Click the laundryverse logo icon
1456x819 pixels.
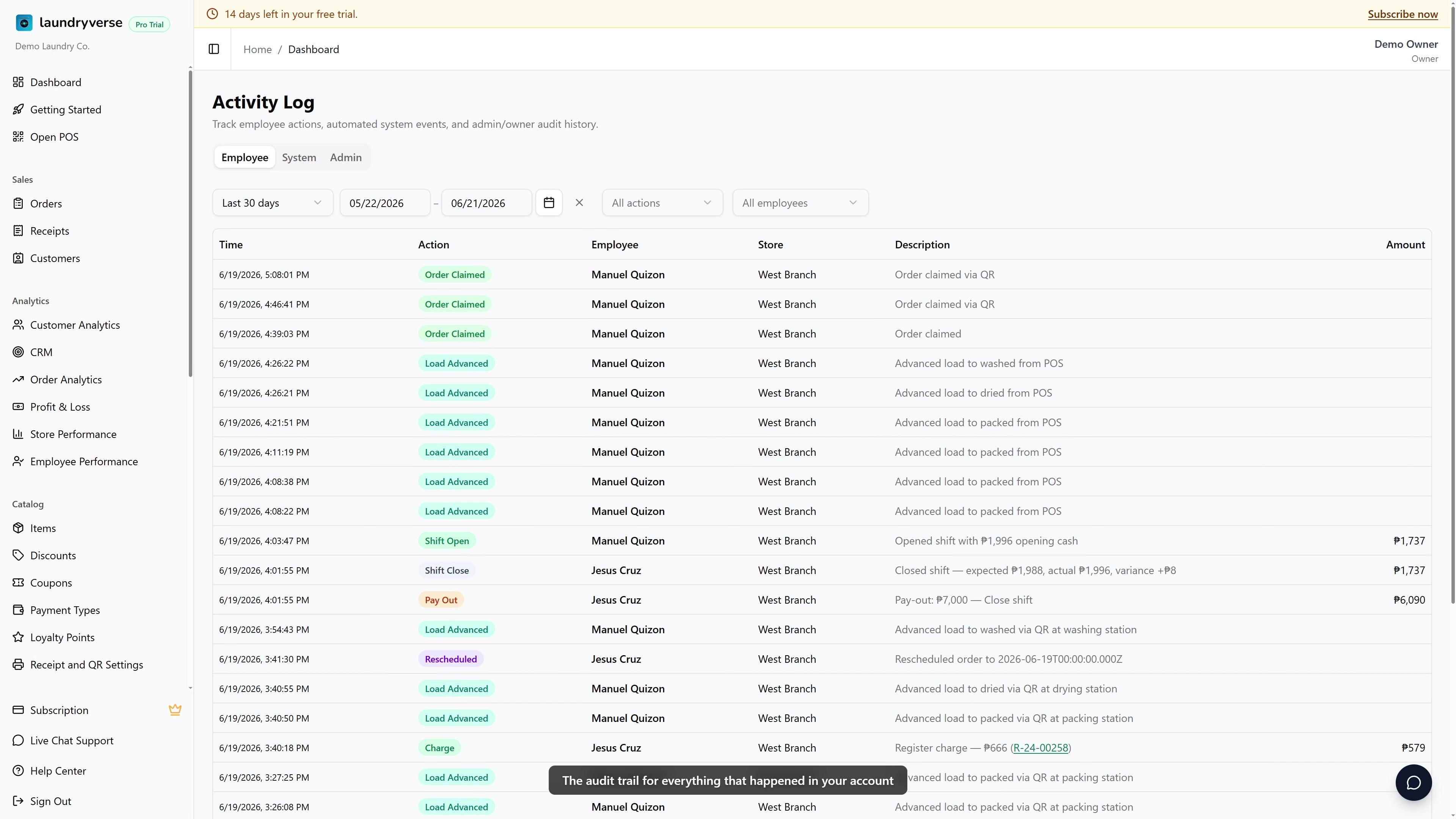(x=24, y=23)
